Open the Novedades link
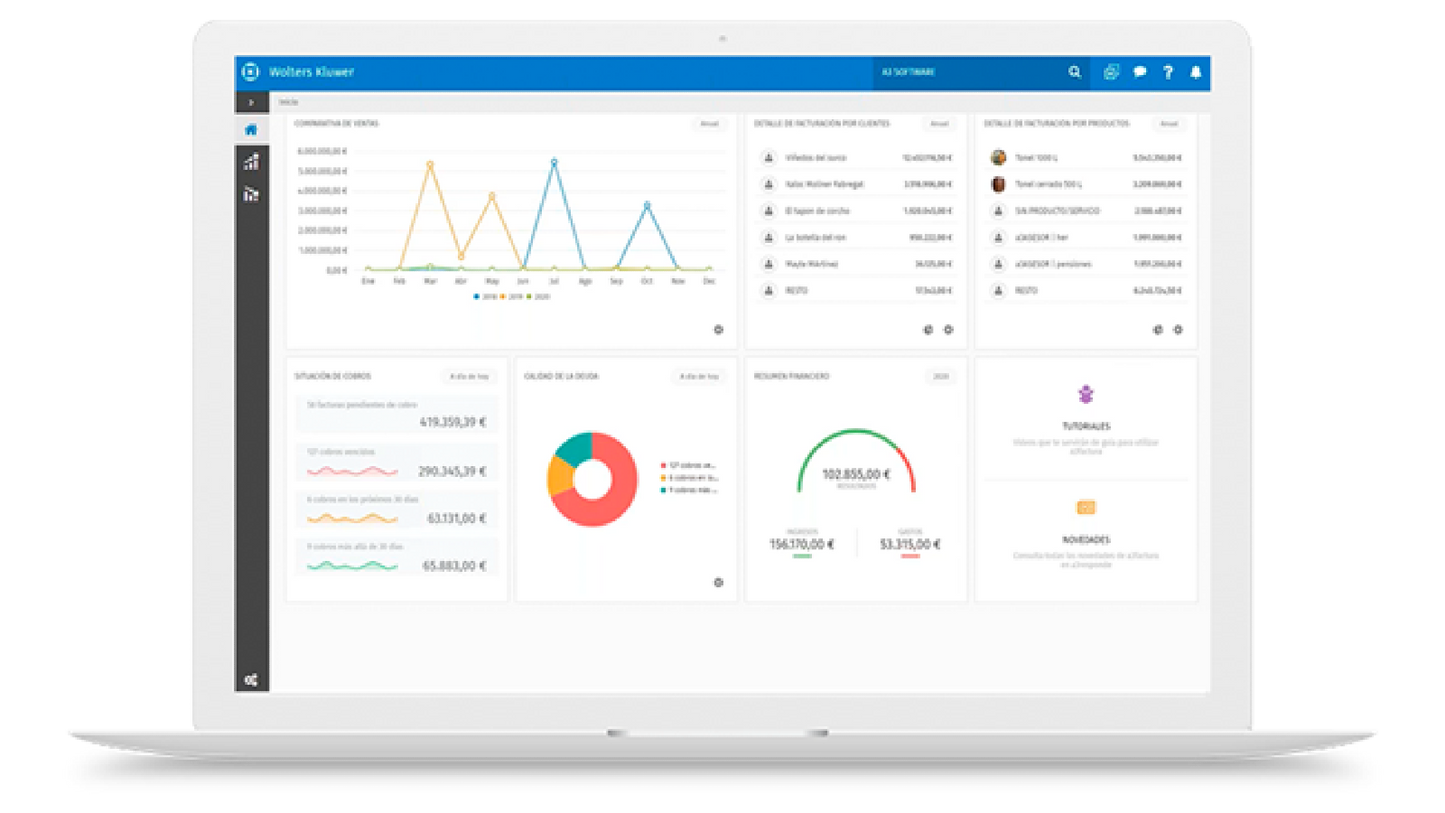The image size is (1445, 813). [x=1085, y=539]
